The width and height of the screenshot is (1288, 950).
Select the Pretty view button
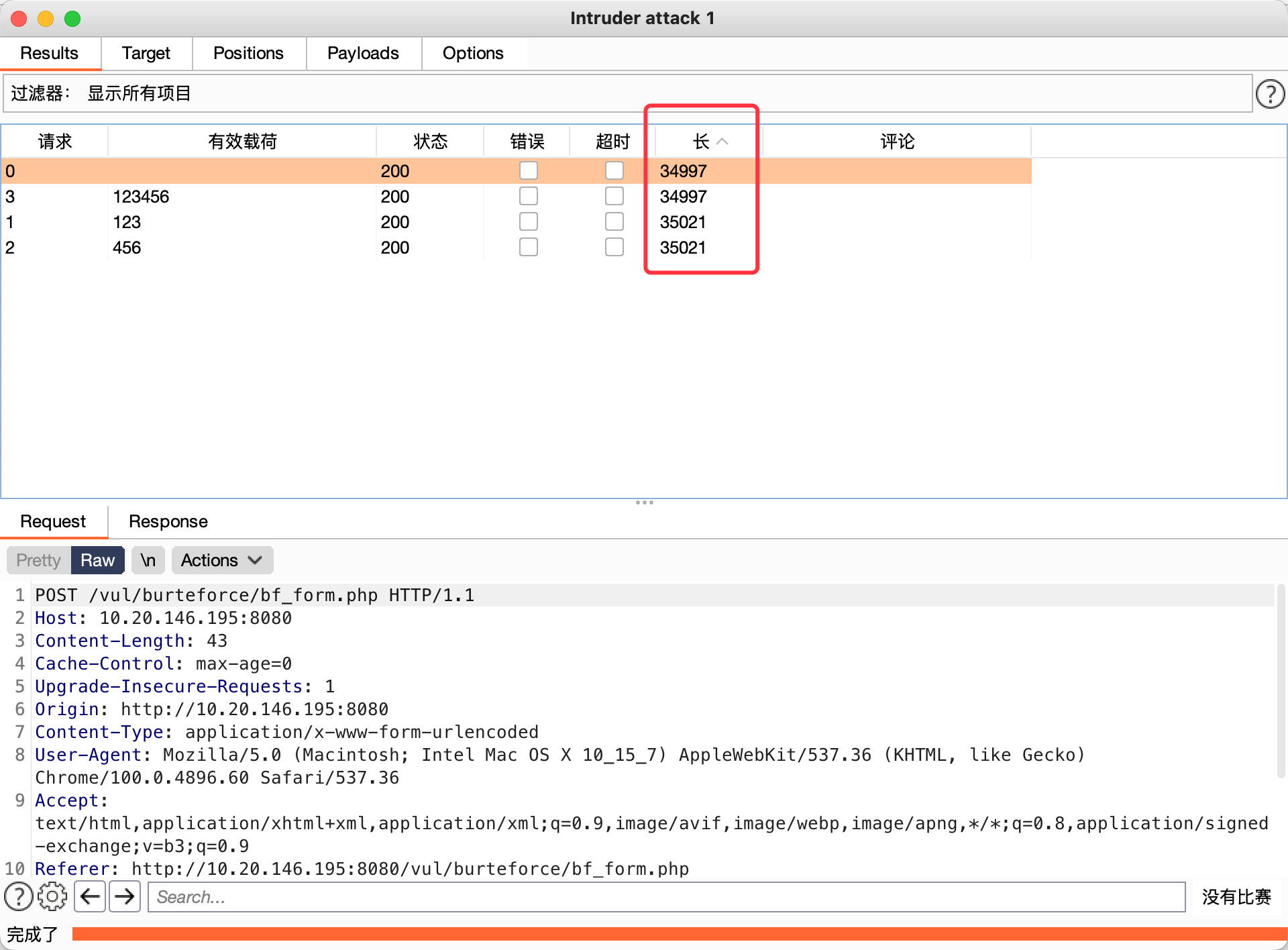(x=38, y=560)
